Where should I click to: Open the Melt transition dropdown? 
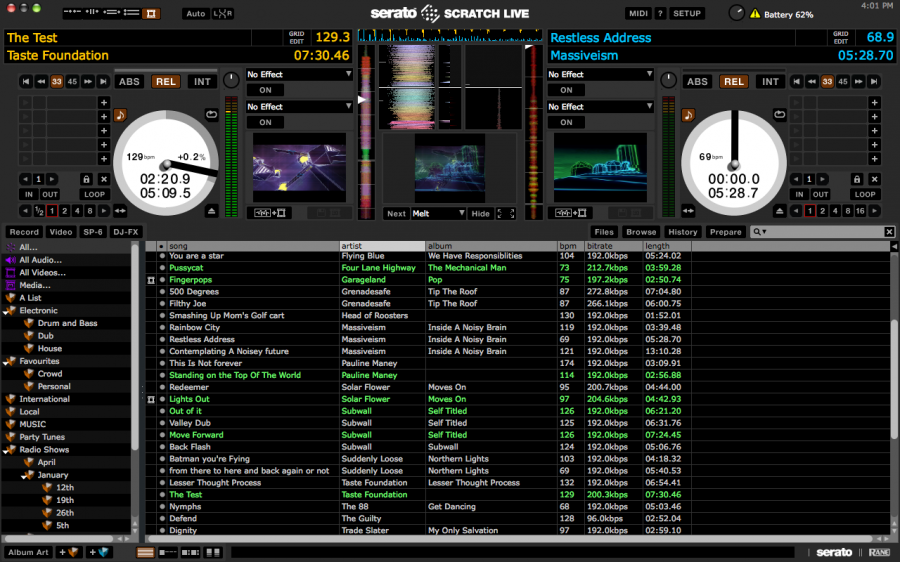click(x=438, y=214)
